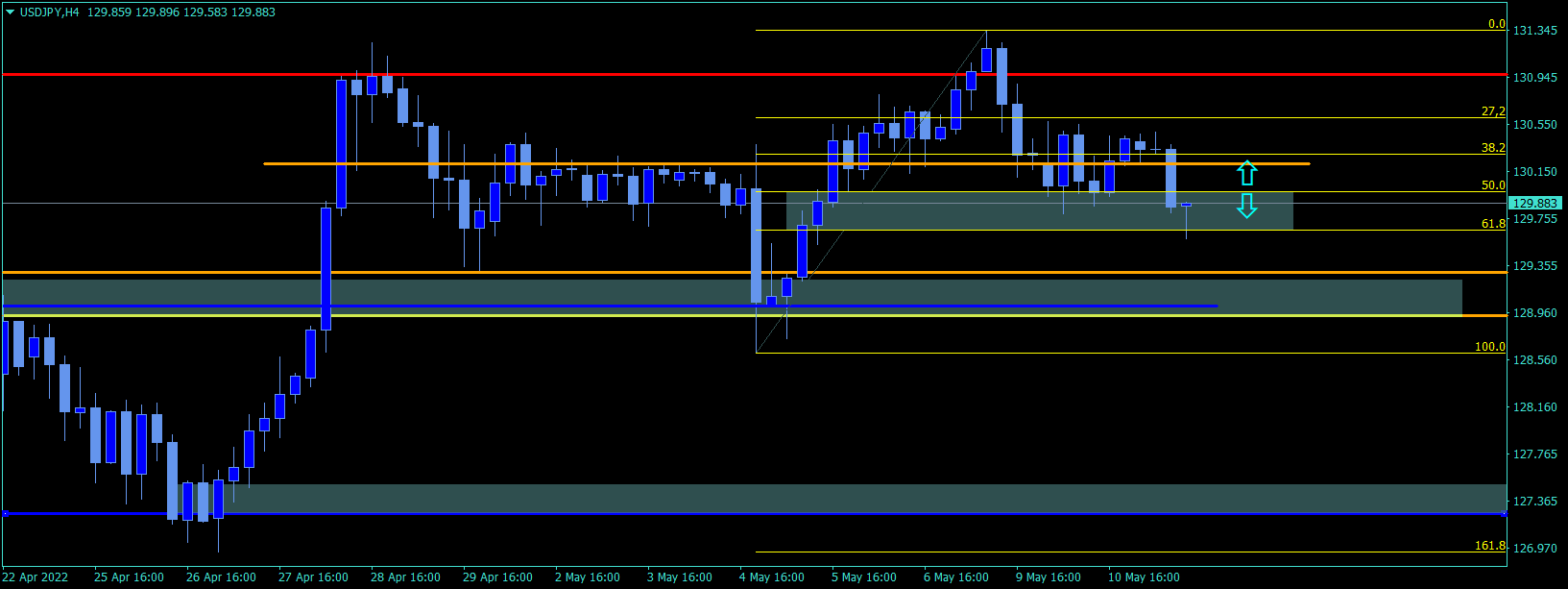Click time axis label 25 Apr 16:00

[129, 577]
